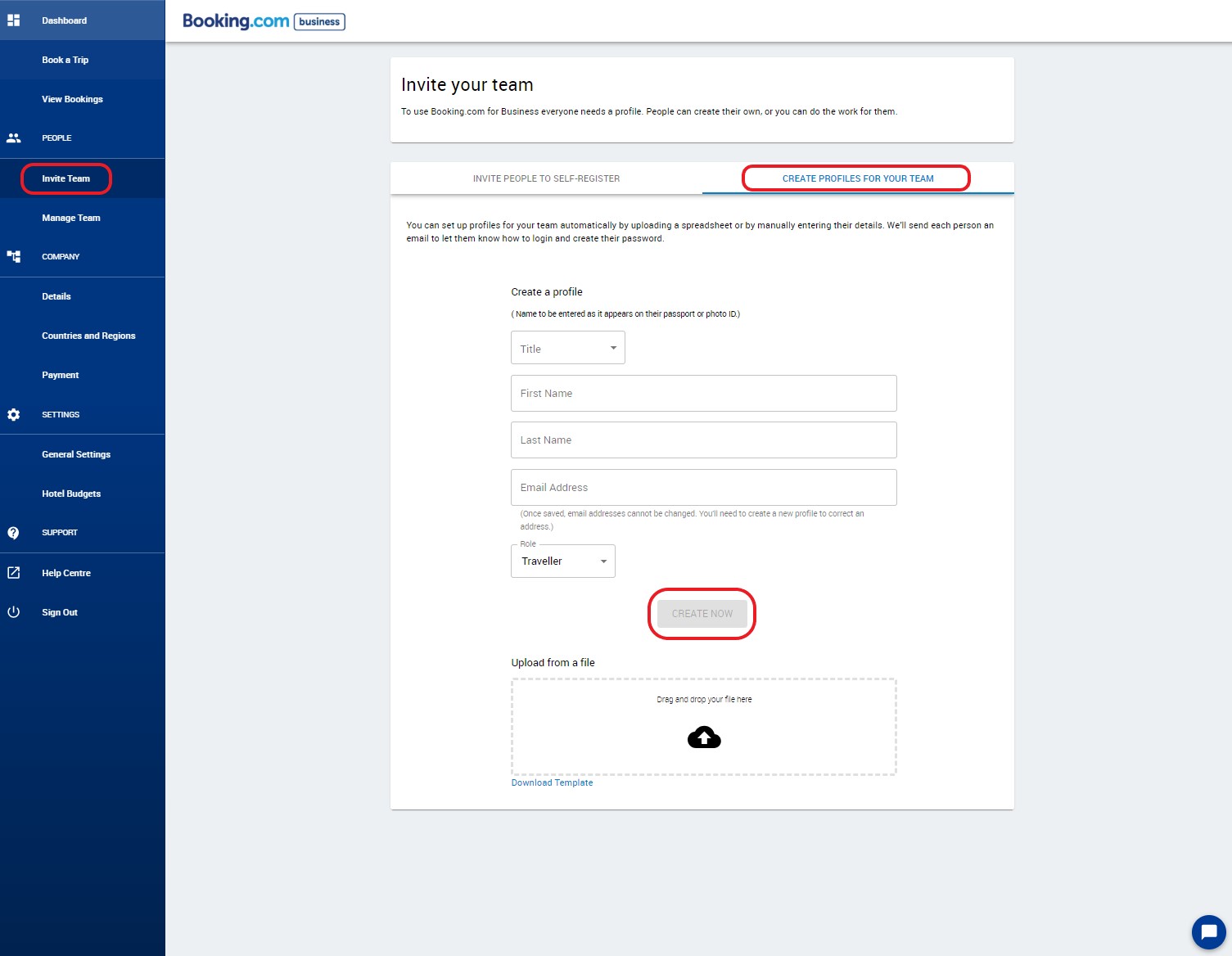
Task: Open the Dashboard via its grid icon
Action: click(x=13, y=20)
